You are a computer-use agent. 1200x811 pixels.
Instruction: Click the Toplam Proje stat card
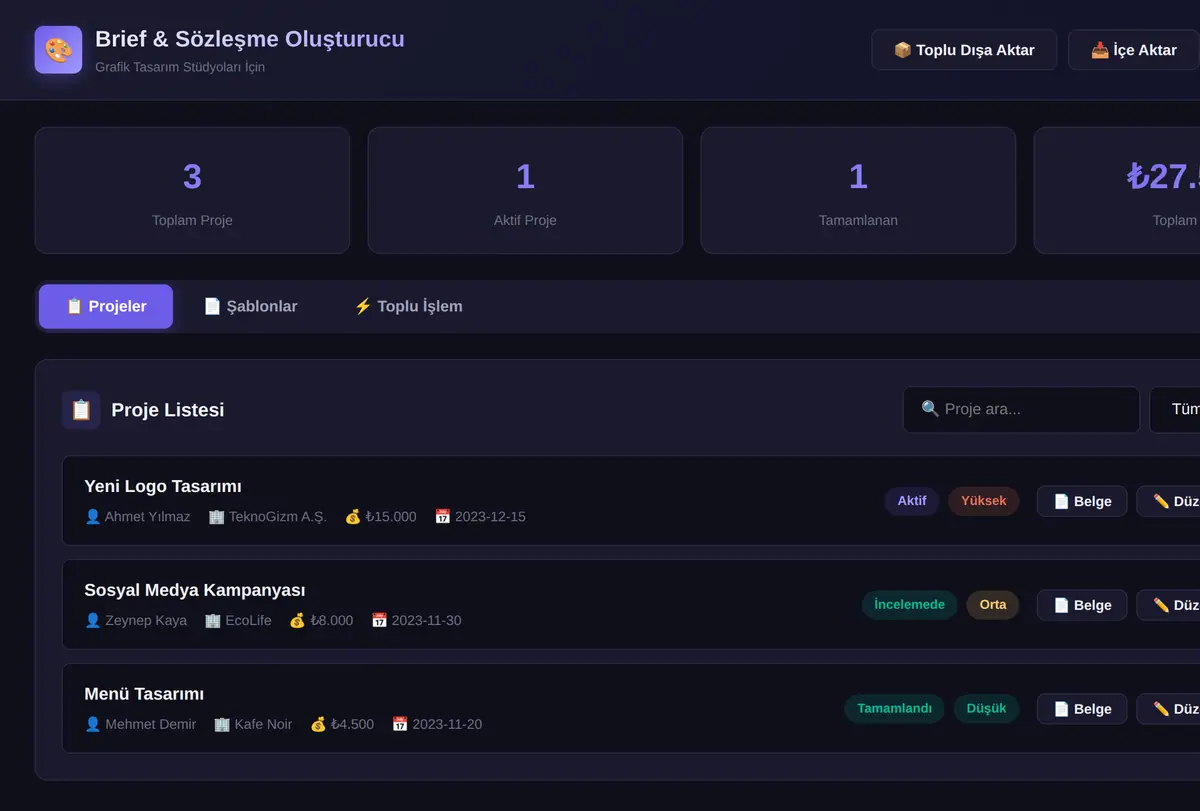point(192,190)
